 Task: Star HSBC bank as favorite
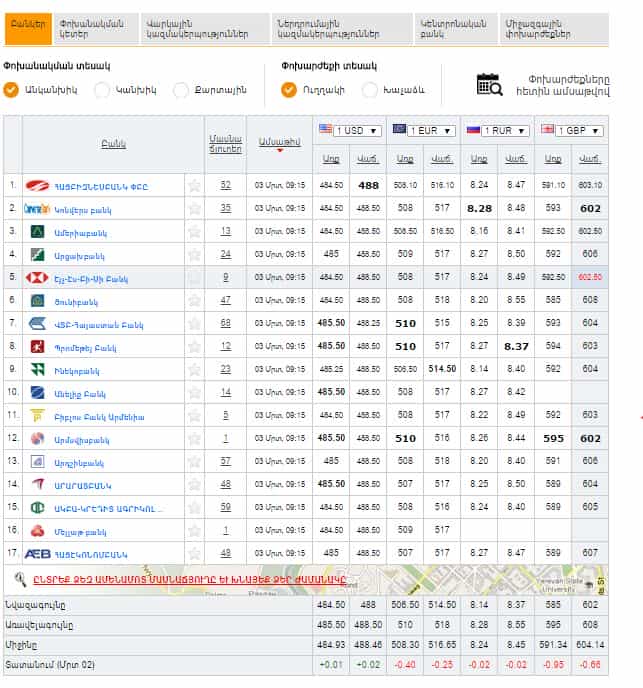[x=195, y=277]
